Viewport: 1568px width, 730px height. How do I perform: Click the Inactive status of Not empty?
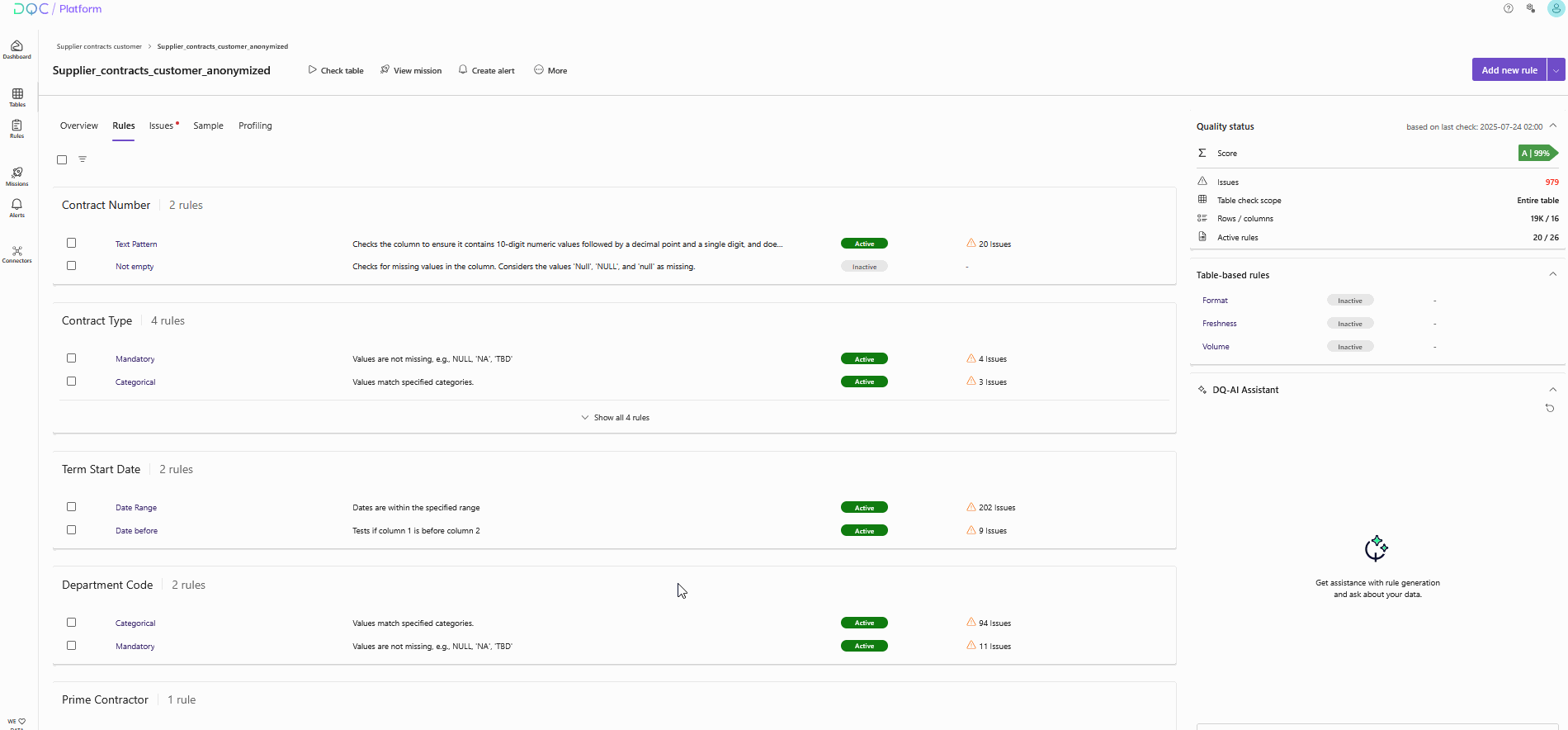[864, 267]
